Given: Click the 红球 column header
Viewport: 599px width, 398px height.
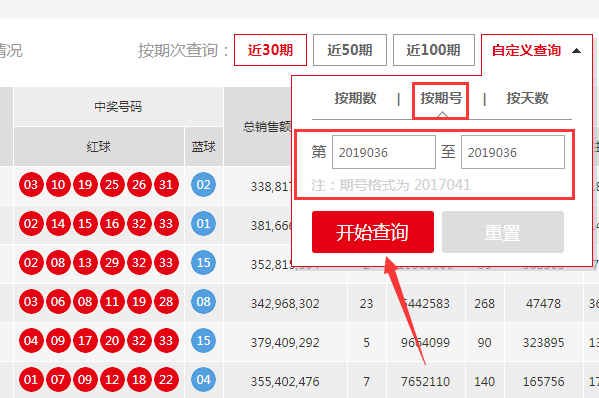Looking at the screenshot, I should [99, 147].
